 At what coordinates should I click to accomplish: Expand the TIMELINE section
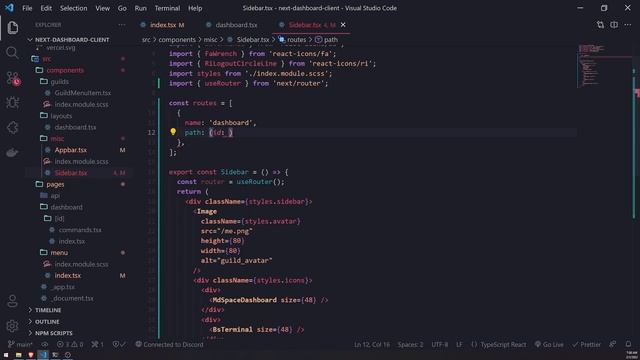coord(48,310)
